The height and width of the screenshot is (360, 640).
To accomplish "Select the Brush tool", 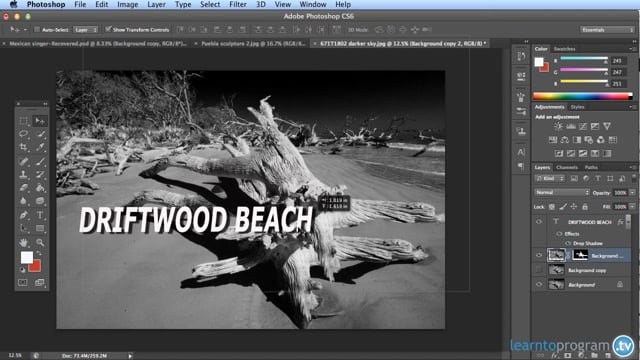I will [40, 162].
